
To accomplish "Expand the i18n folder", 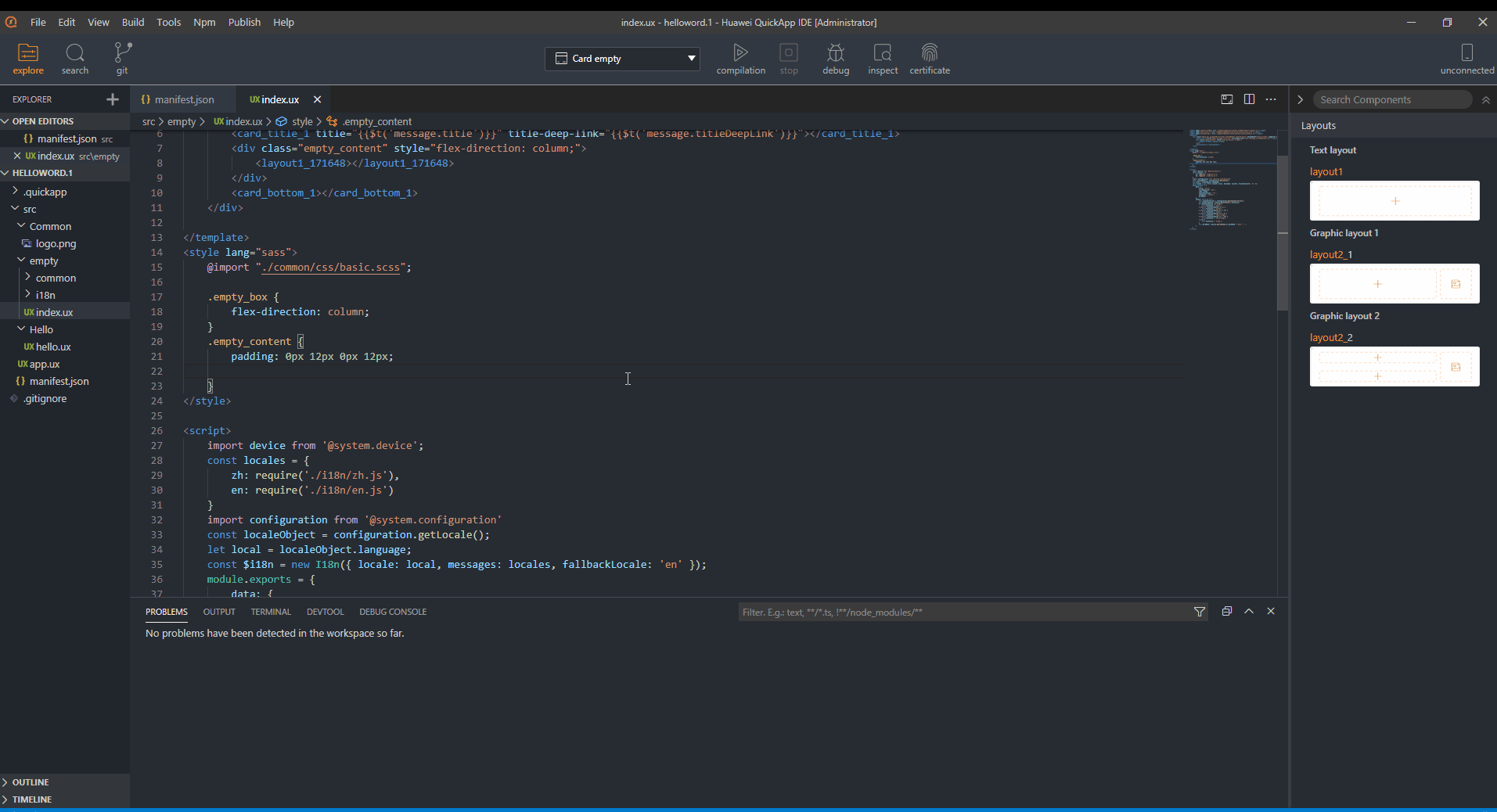I will (x=65, y=295).
